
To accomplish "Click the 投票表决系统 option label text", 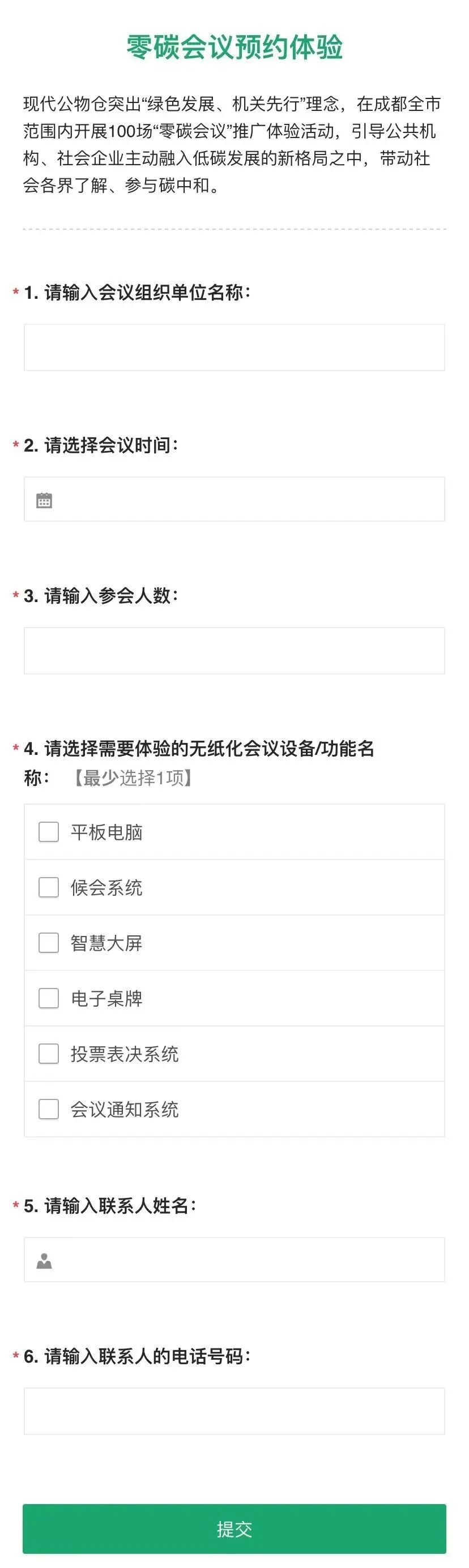I will click(x=124, y=1054).
